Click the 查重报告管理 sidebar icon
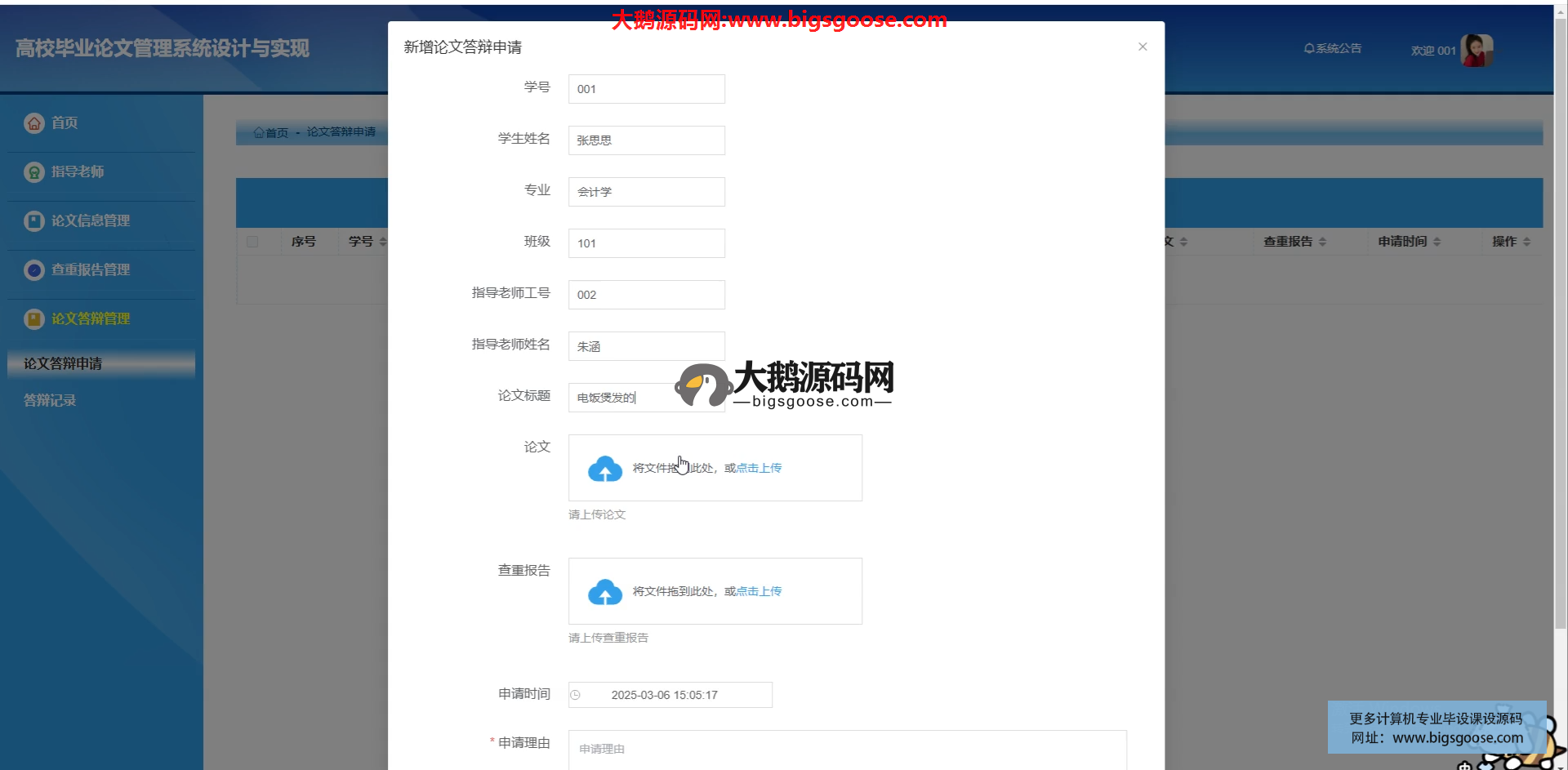The image size is (1568, 770). [x=33, y=270]
